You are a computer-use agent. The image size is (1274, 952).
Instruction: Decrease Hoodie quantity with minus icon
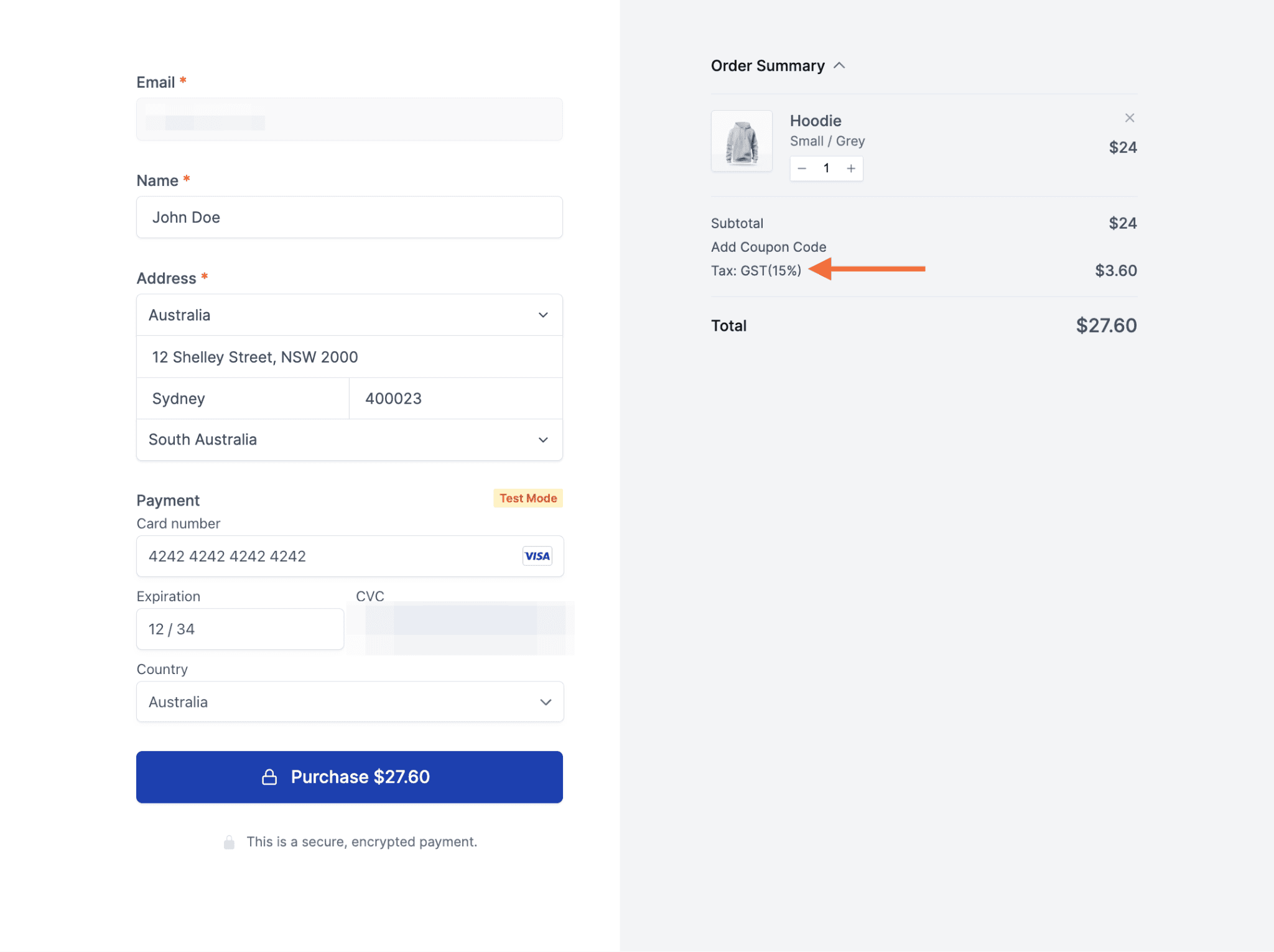[802, 169]
